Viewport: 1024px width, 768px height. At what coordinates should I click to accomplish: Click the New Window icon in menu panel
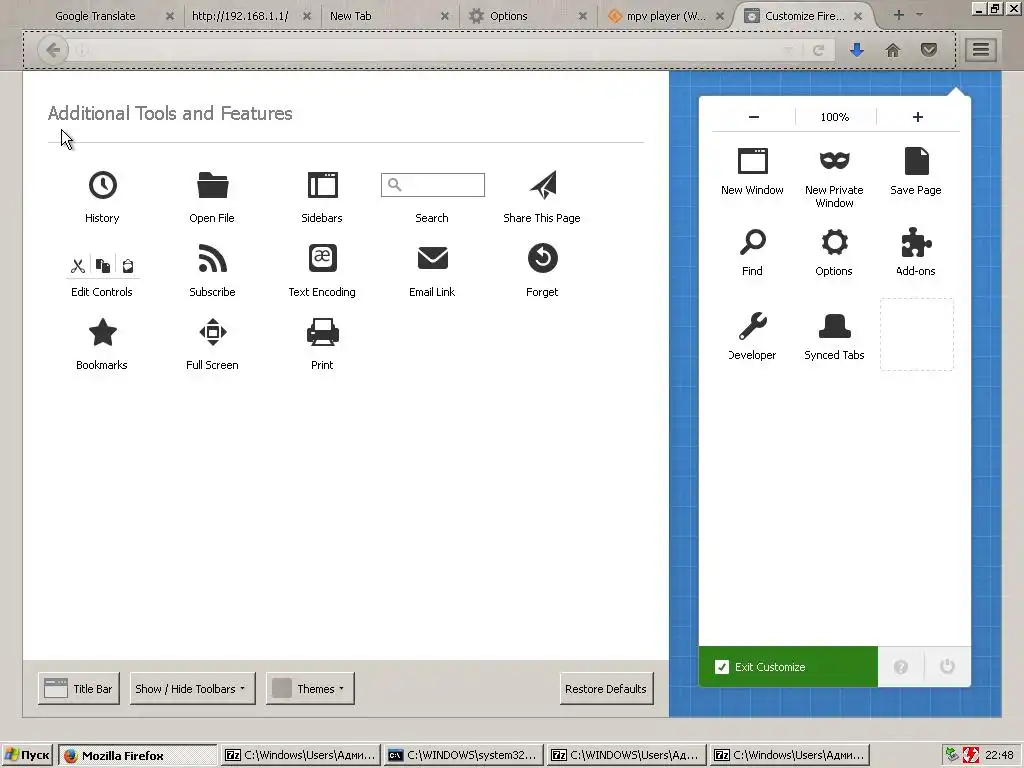click(x=752, y=161)
